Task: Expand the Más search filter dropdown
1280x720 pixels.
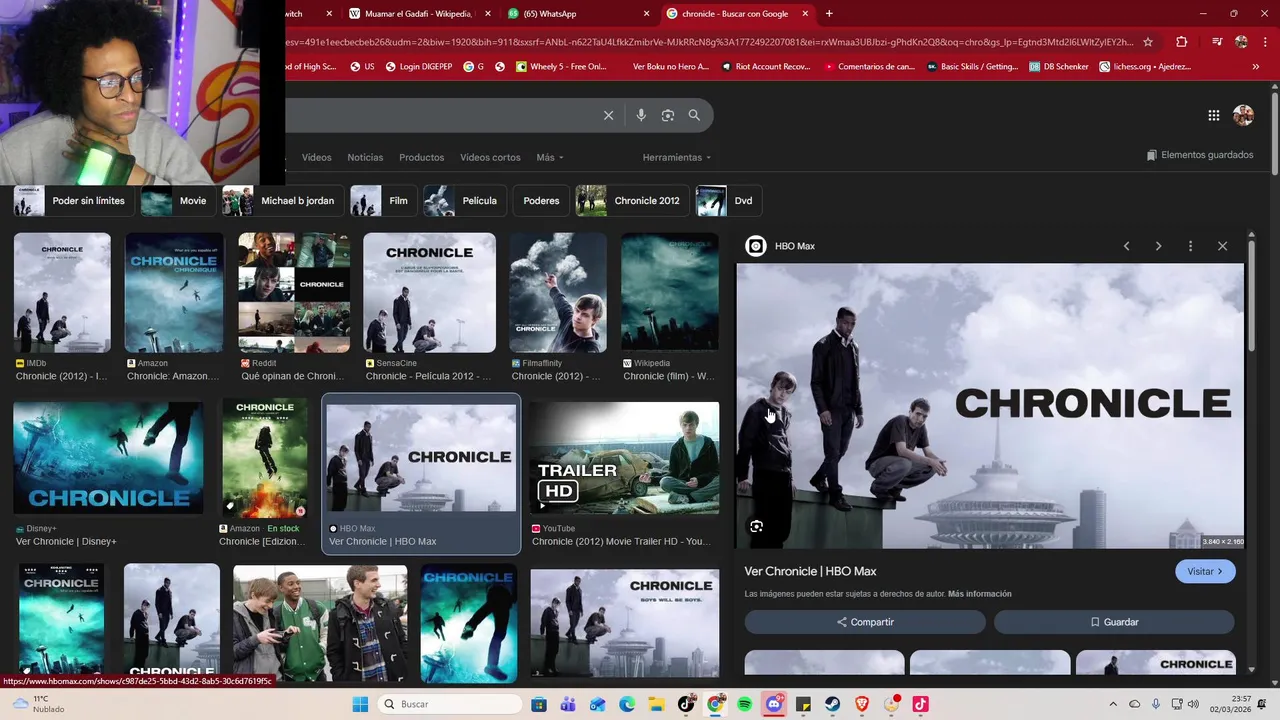Action: pyautogui.click(x=549, y=157)
